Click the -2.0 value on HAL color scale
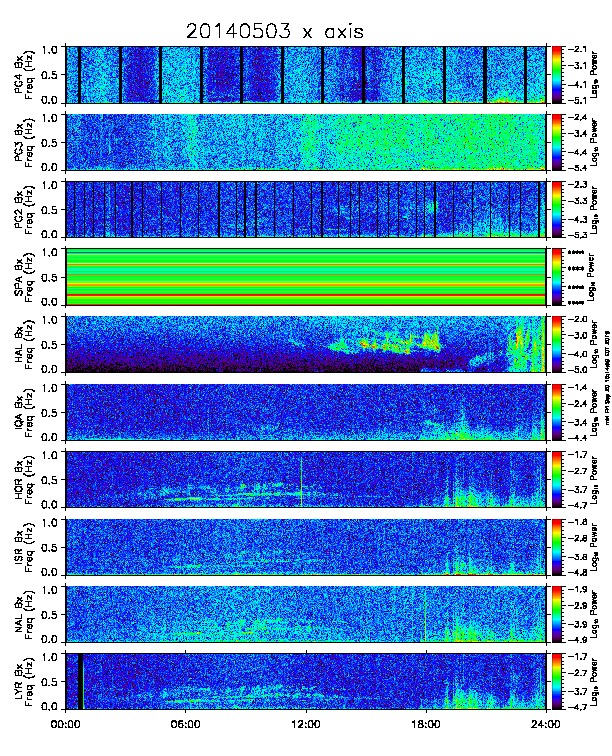 [x=577, y=319]
